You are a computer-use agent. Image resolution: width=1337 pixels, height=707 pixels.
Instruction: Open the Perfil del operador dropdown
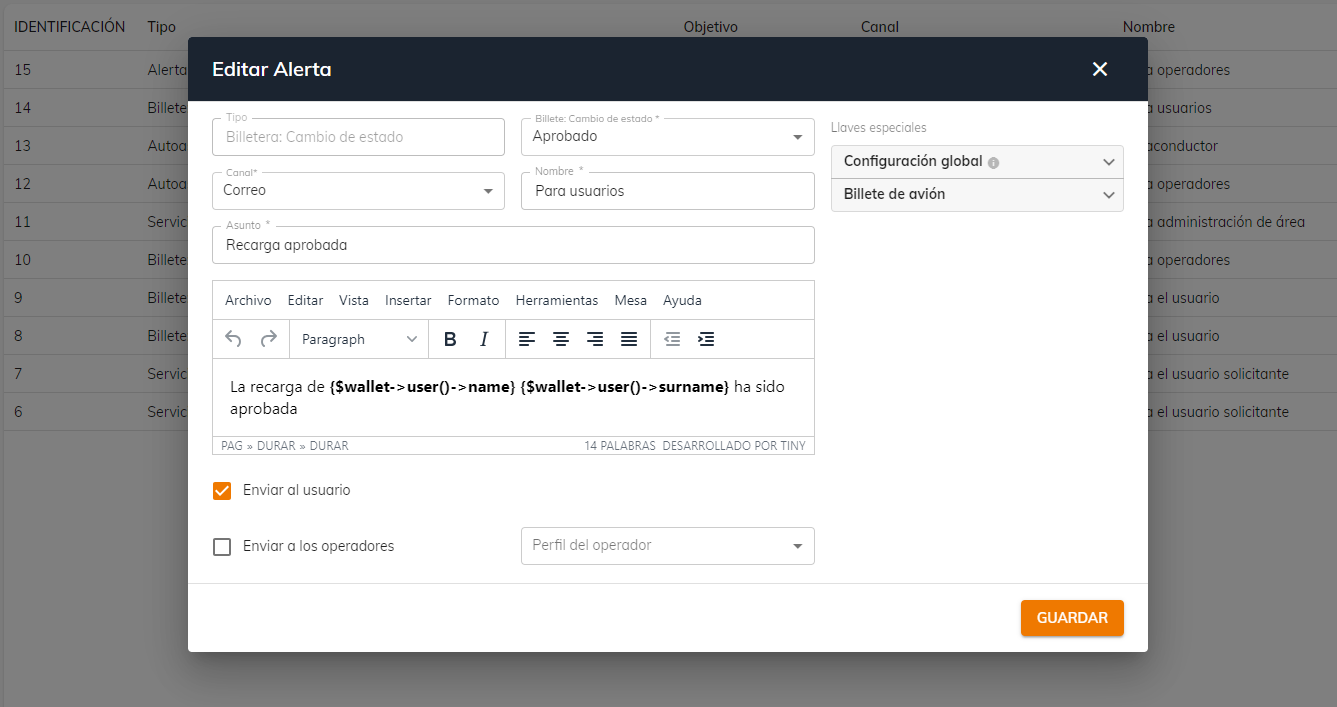pos(668,546)
